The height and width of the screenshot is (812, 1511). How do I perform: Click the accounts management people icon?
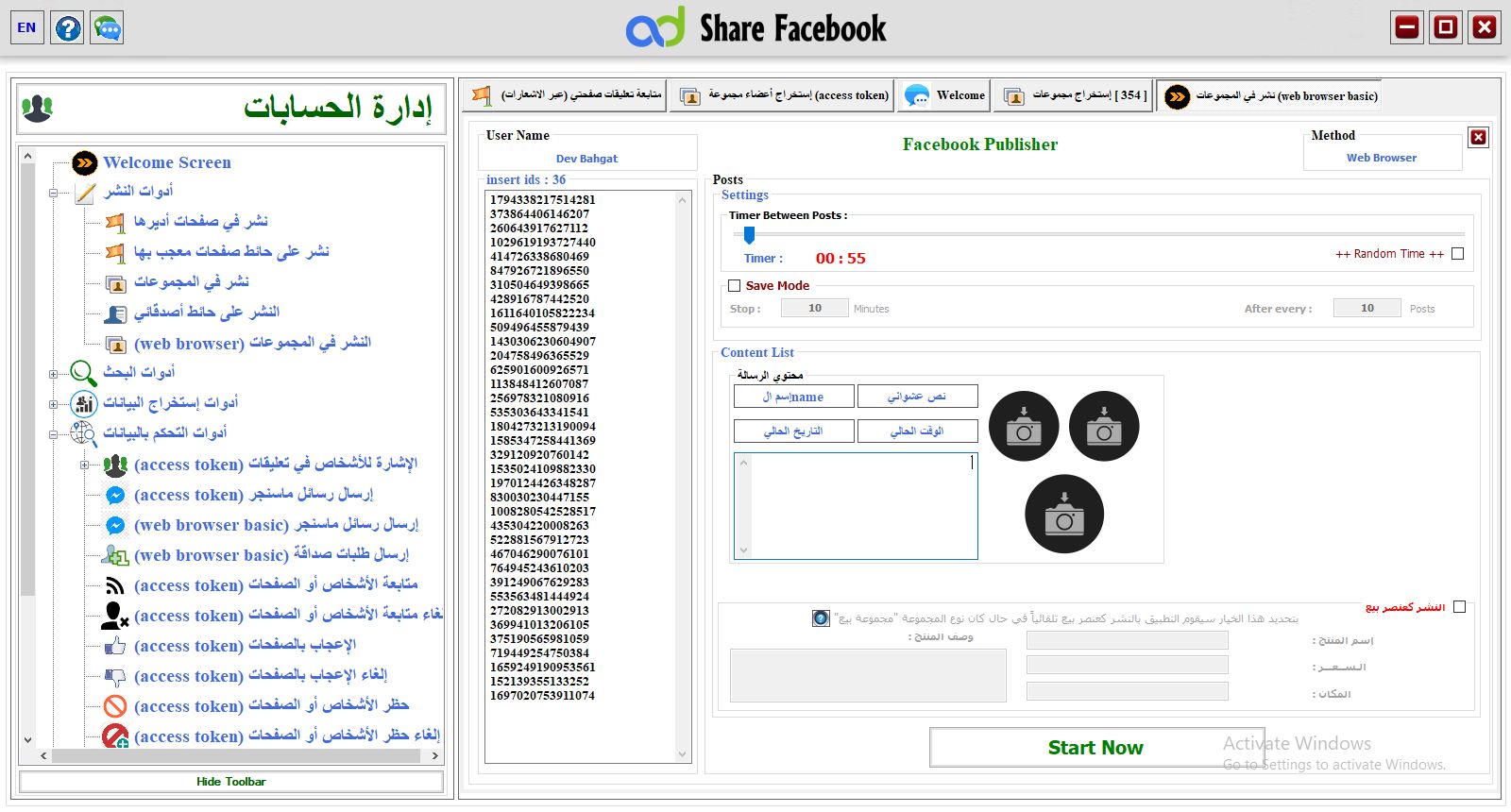38,109
